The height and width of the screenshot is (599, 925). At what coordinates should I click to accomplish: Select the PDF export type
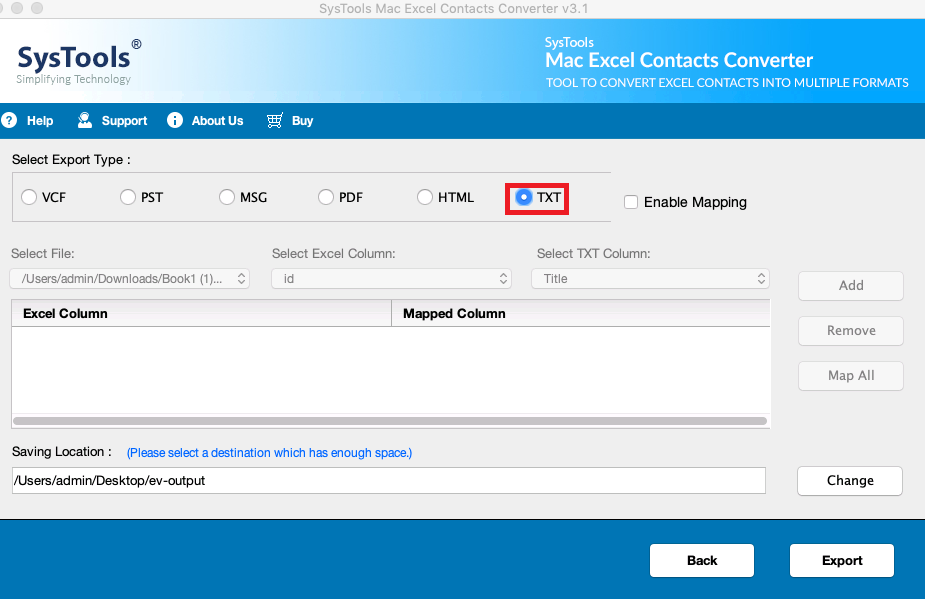[325, 197]
